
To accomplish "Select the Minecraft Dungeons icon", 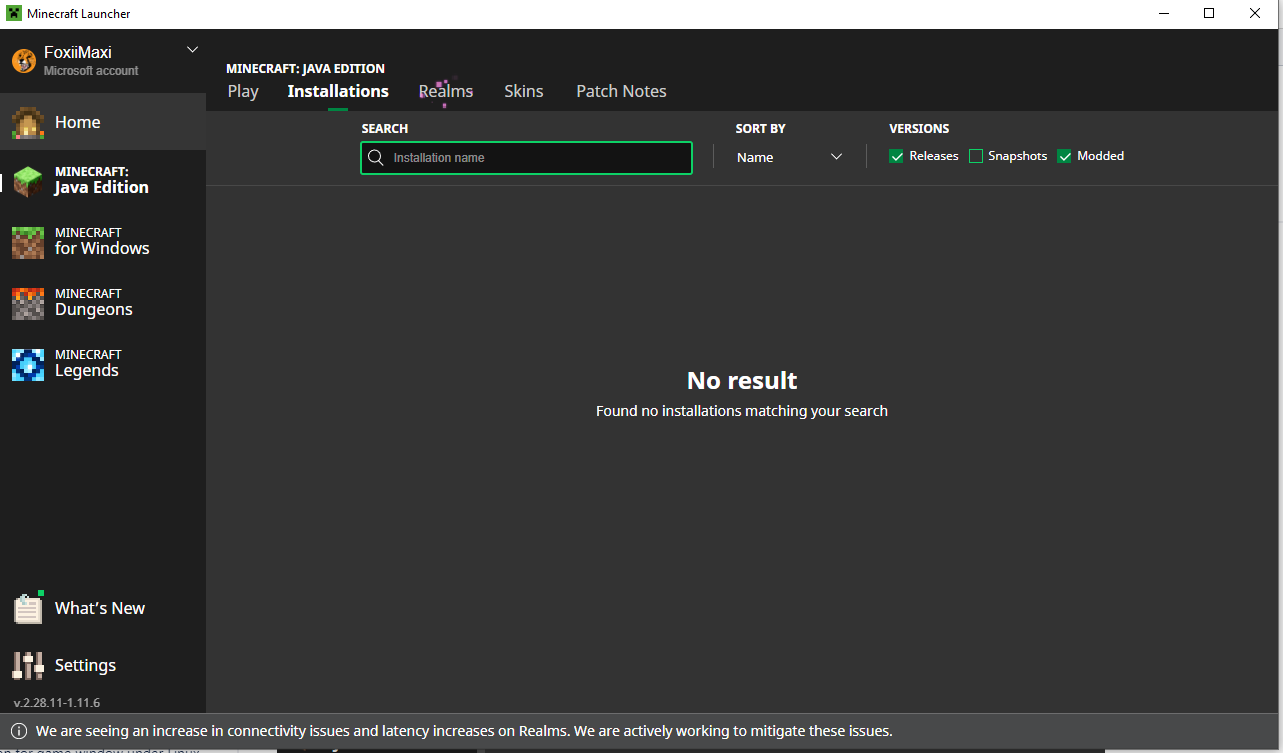I will pyautogui.click(x=28, y=303).
